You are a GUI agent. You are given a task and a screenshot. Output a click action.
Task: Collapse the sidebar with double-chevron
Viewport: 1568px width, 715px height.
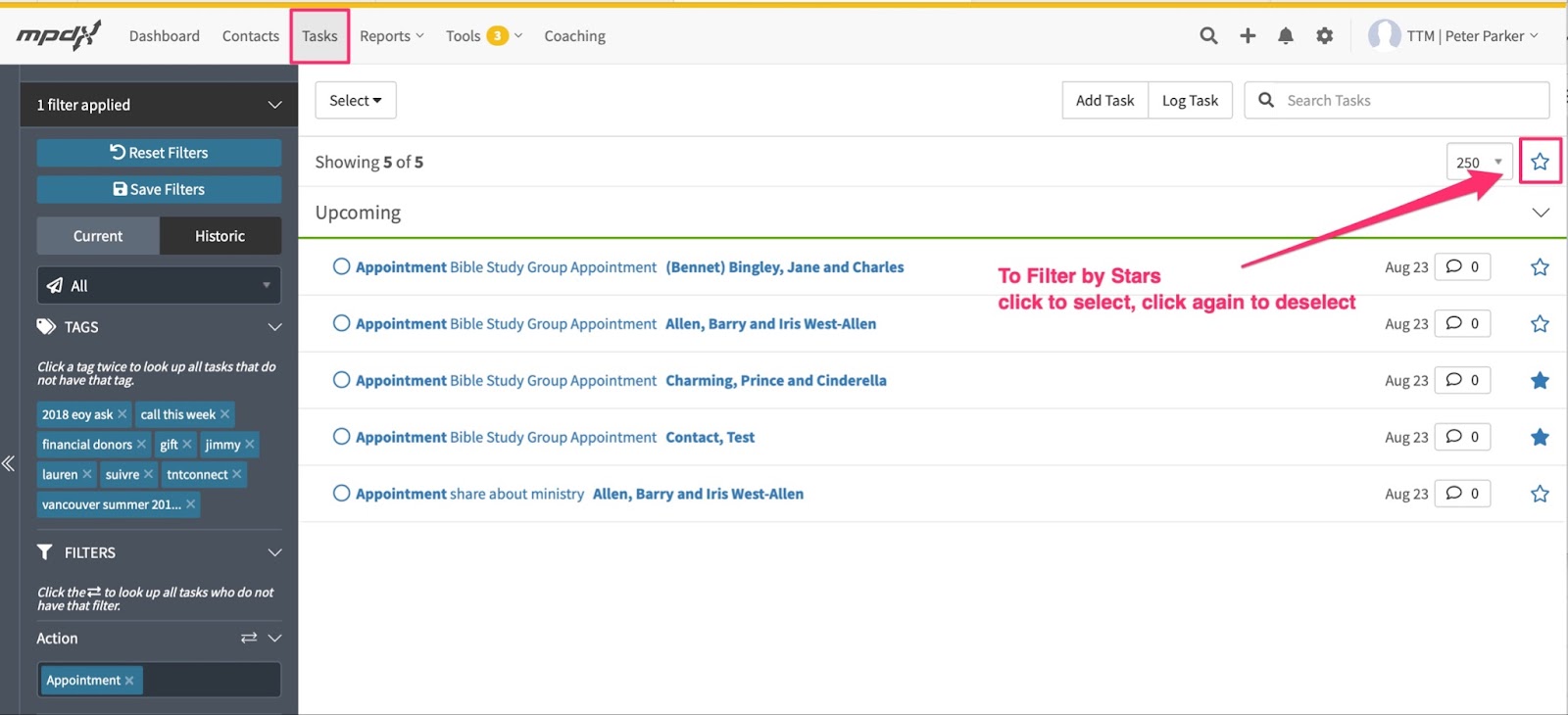pyautogui.click(x=8, y=463)
